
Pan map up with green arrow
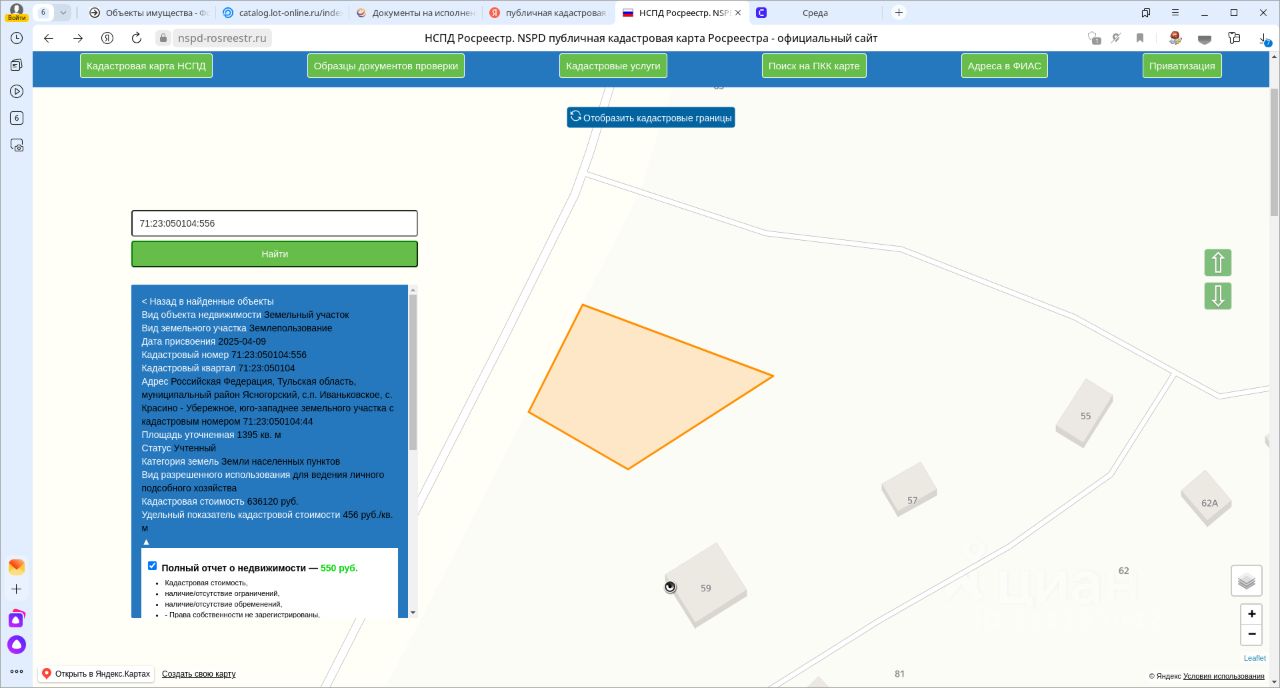point(1218,263)
